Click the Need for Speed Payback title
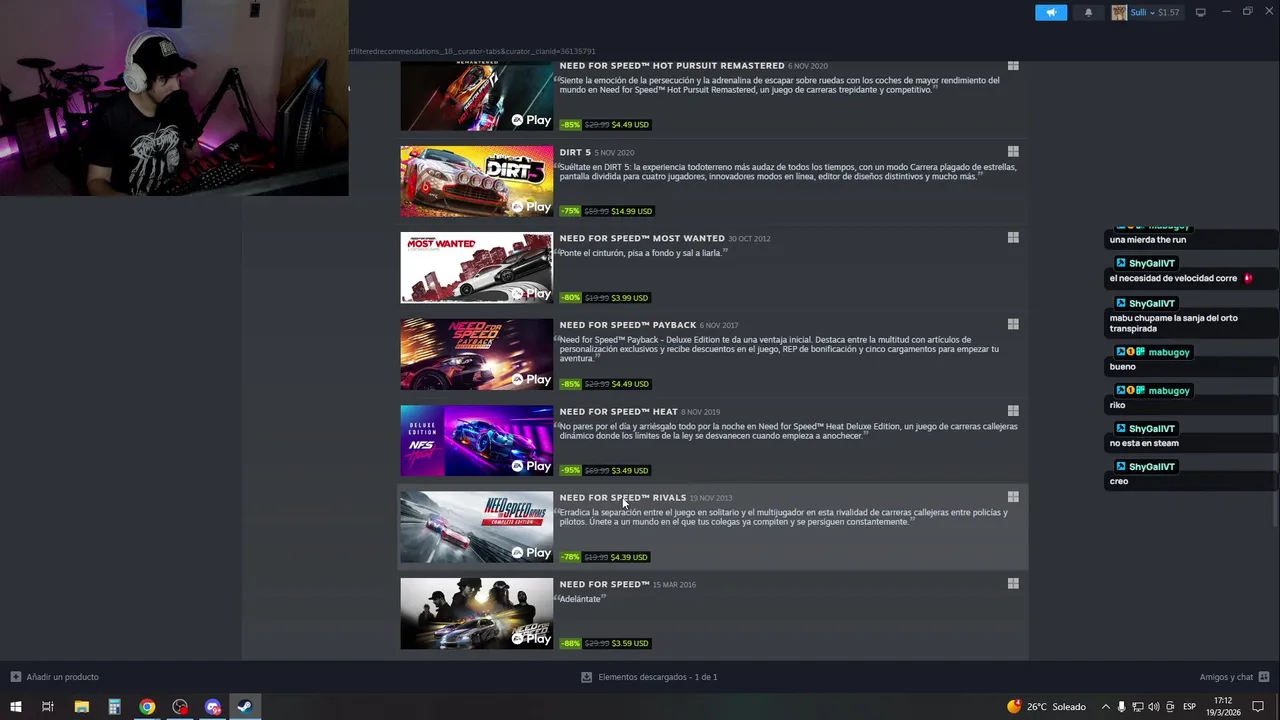The height and width of the screenshot is (720, 1280). click(x=628, y=325)
